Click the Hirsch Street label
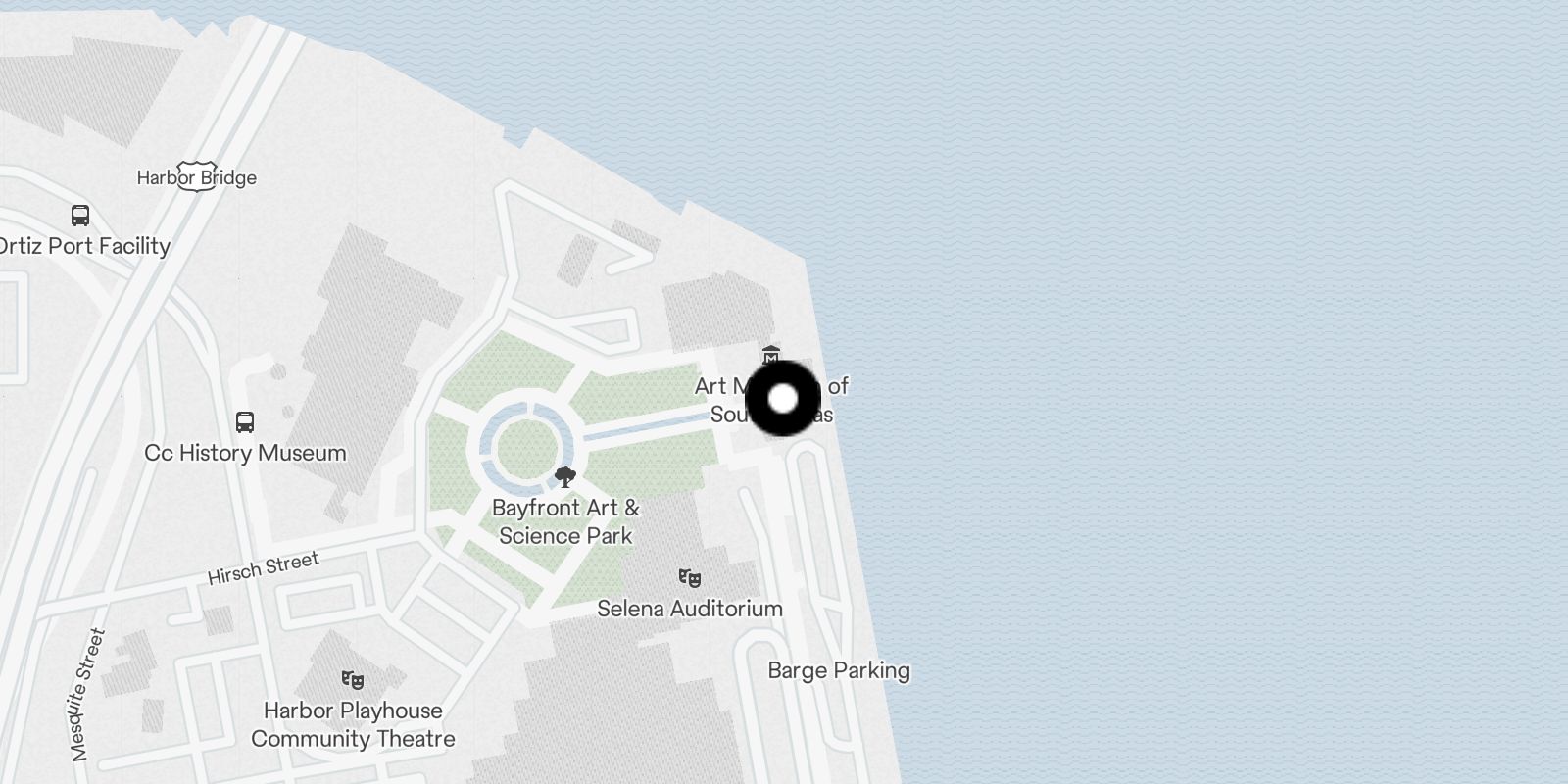 (264, 568)
